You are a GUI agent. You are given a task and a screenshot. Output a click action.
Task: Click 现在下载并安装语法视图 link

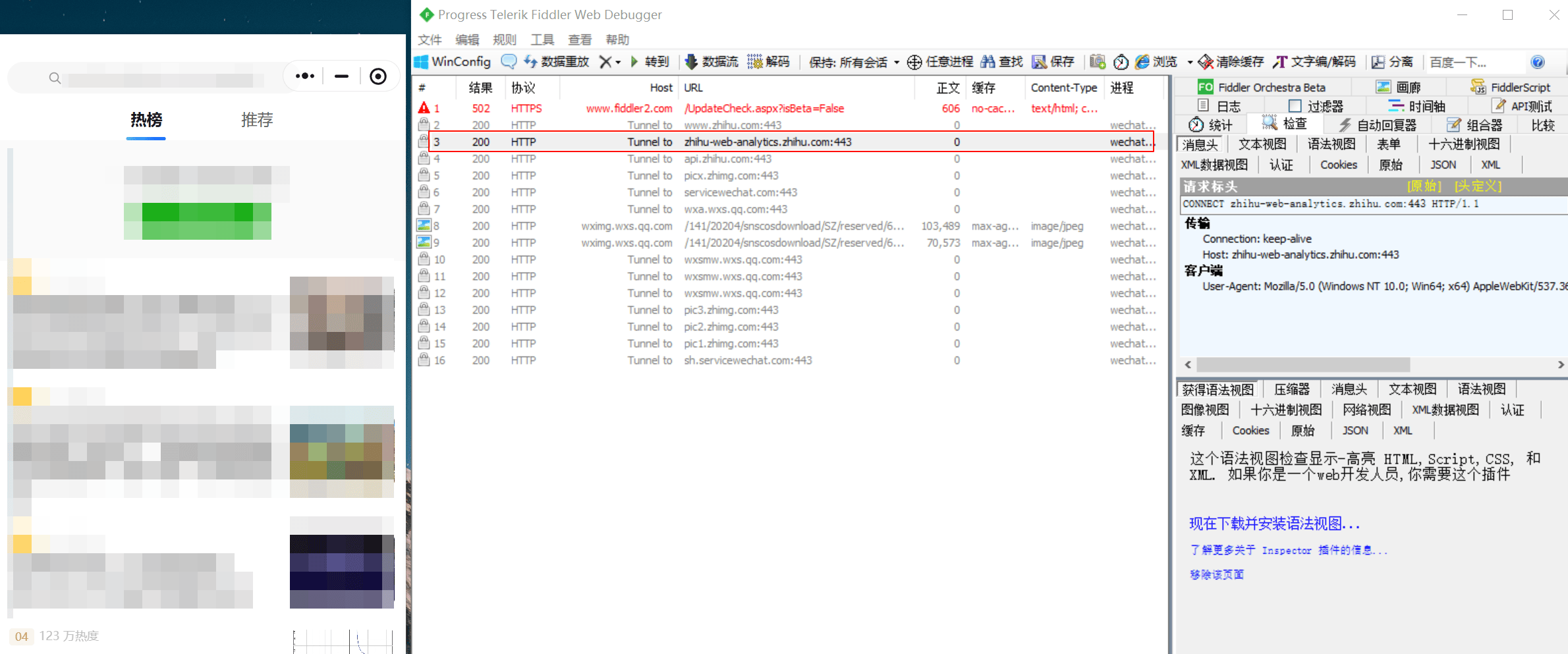coord(1274,524)
